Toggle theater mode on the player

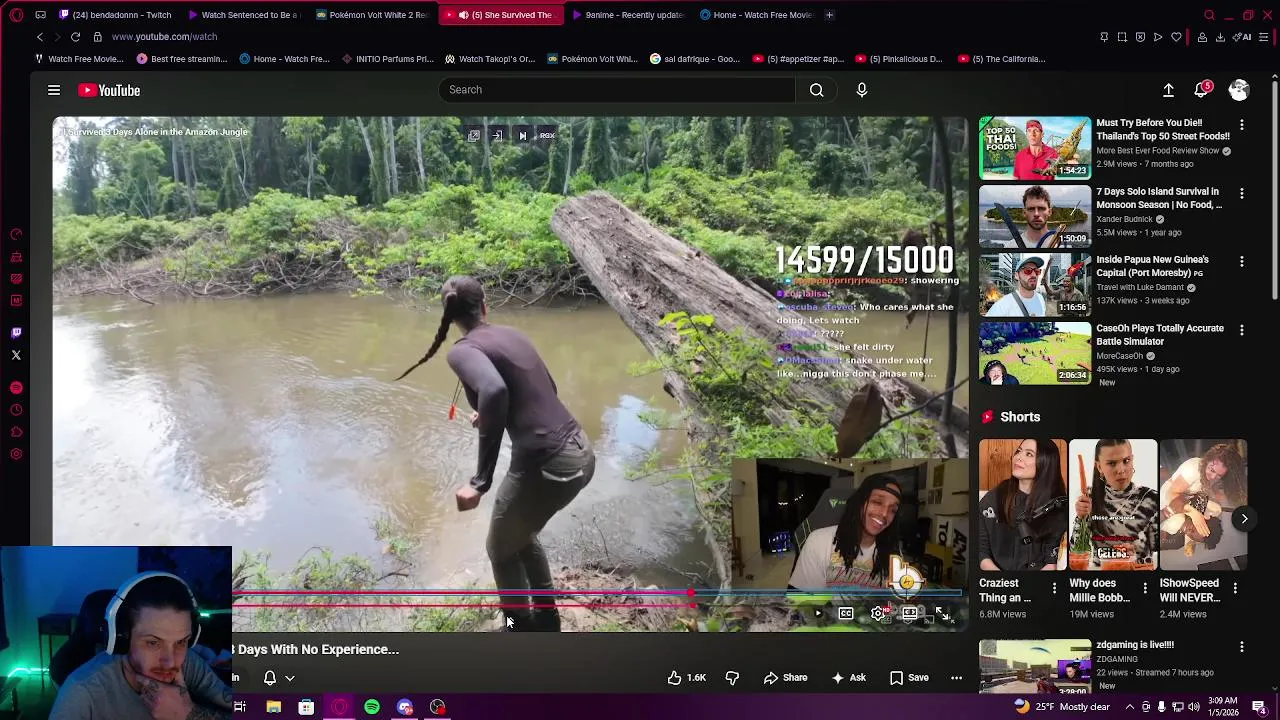tap(910, 613)
